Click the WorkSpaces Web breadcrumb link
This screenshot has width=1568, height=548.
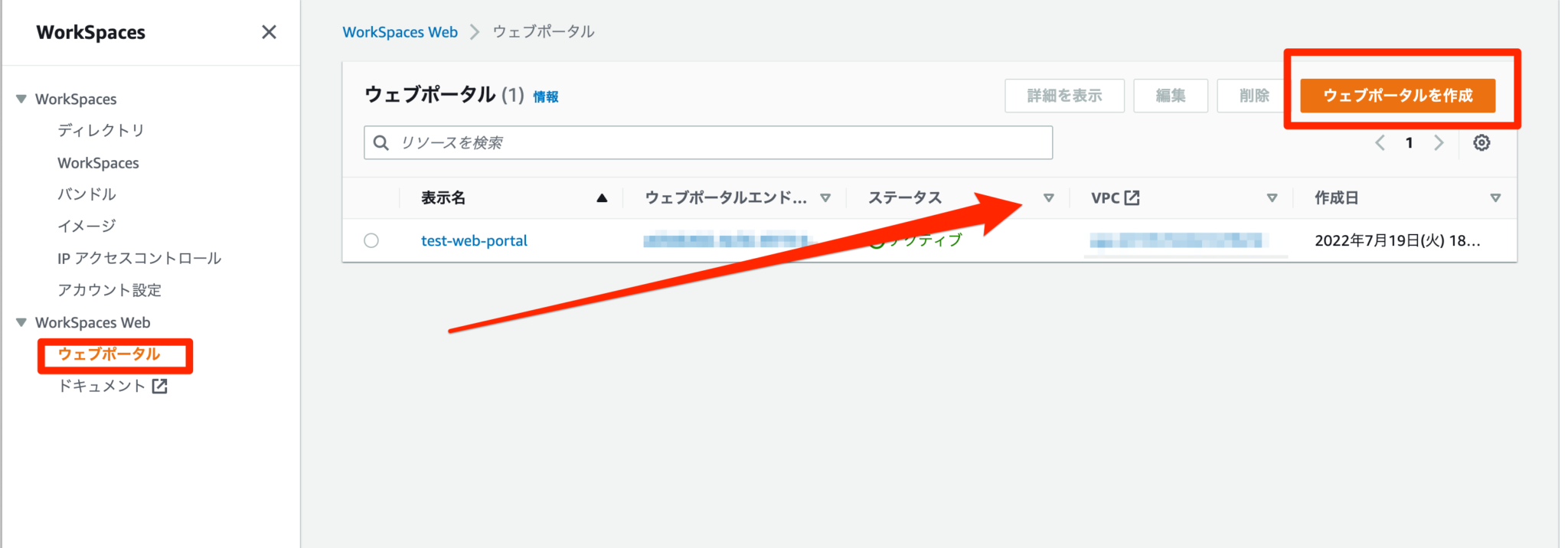coord(400,32)
